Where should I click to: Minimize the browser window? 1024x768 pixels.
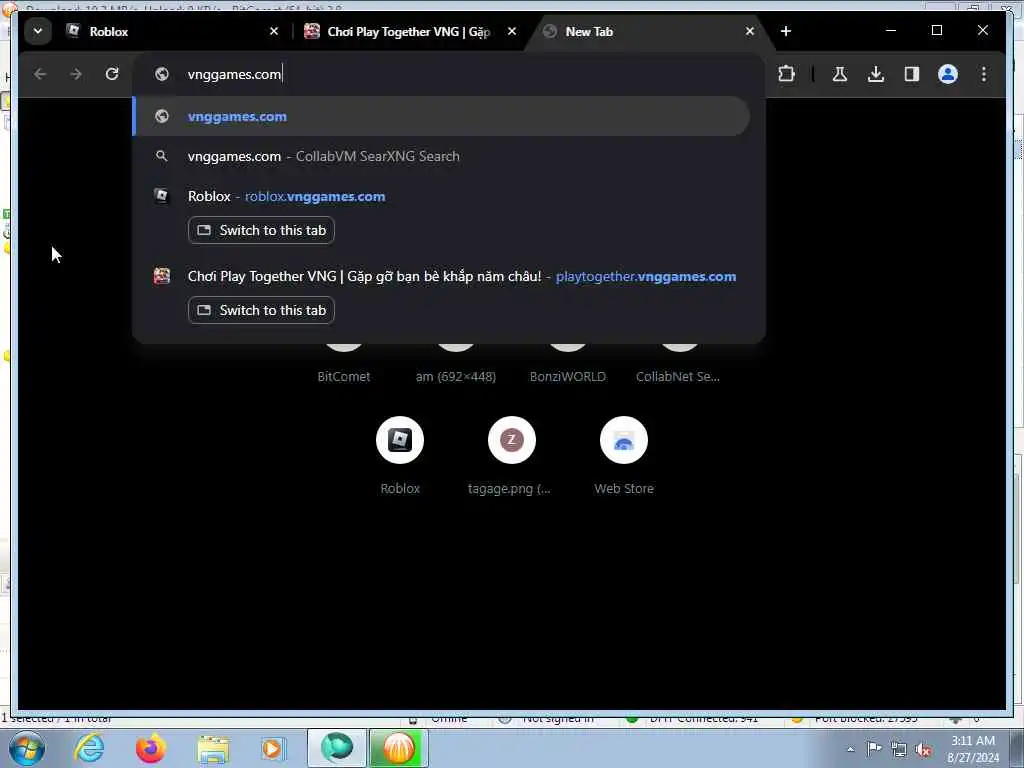click(891, 30)
